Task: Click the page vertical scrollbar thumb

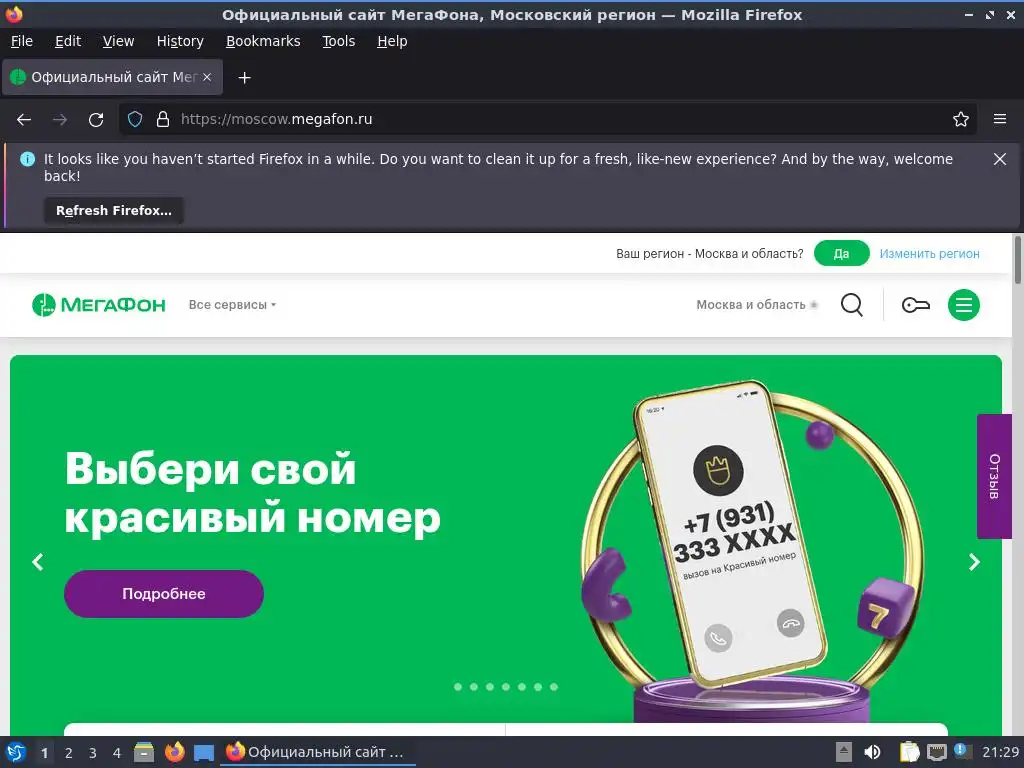Action: [x=1017, y=260]
